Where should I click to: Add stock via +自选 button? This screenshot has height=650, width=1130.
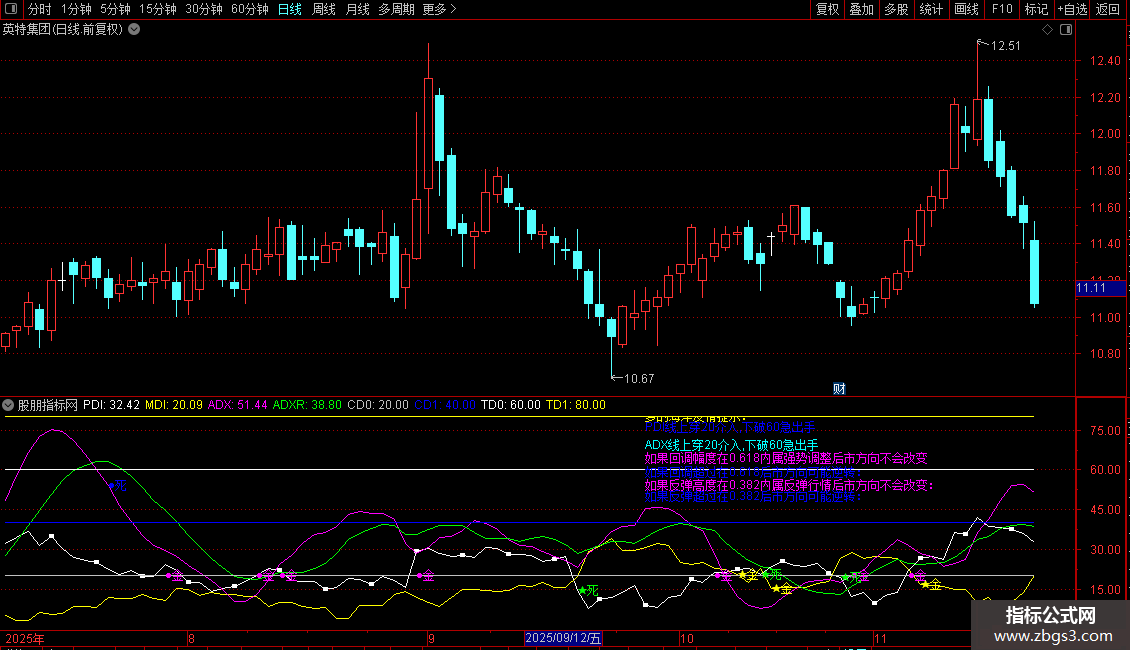[1072, 9]
